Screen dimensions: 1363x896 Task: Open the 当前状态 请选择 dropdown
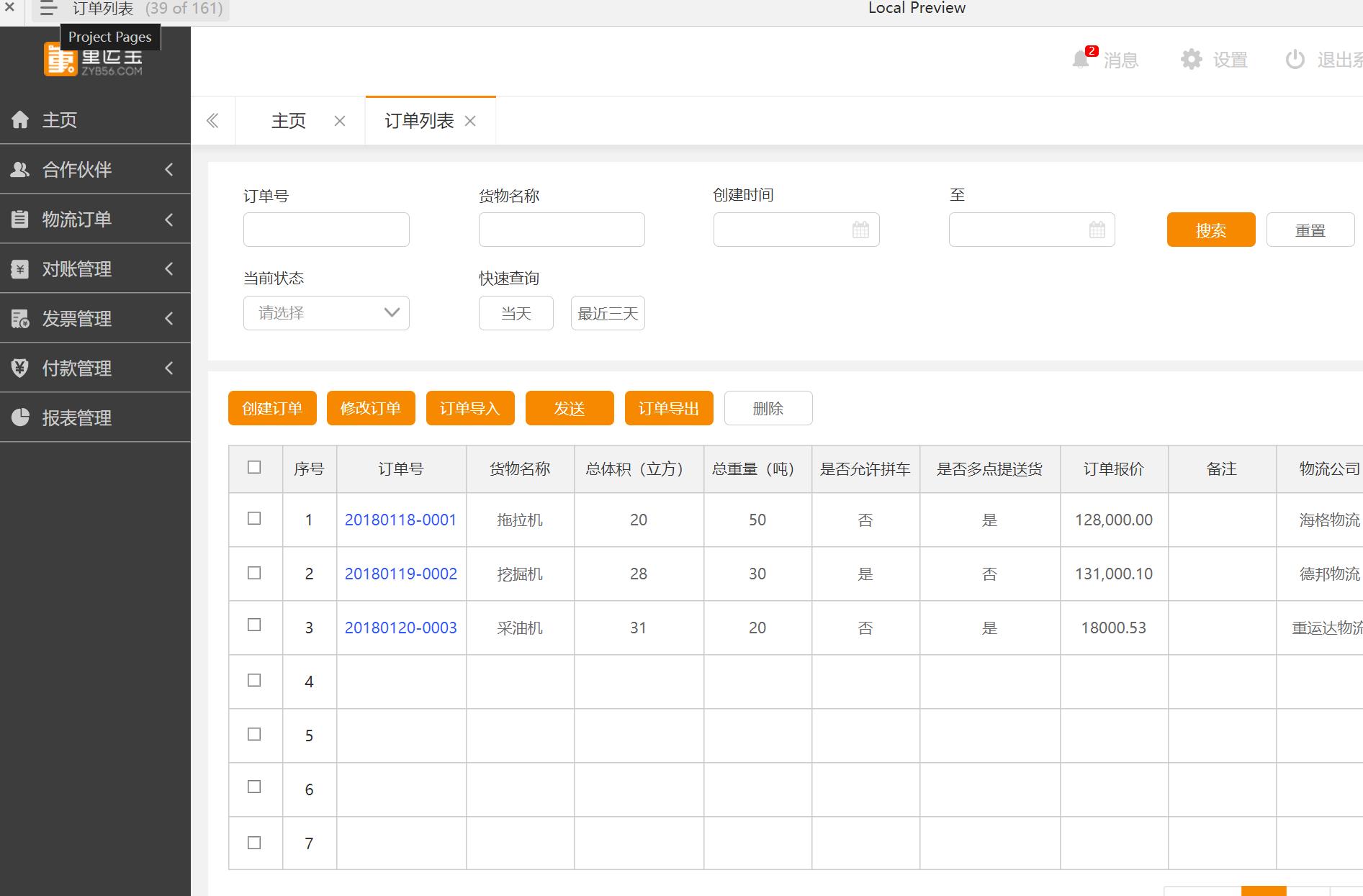[326, 313]
